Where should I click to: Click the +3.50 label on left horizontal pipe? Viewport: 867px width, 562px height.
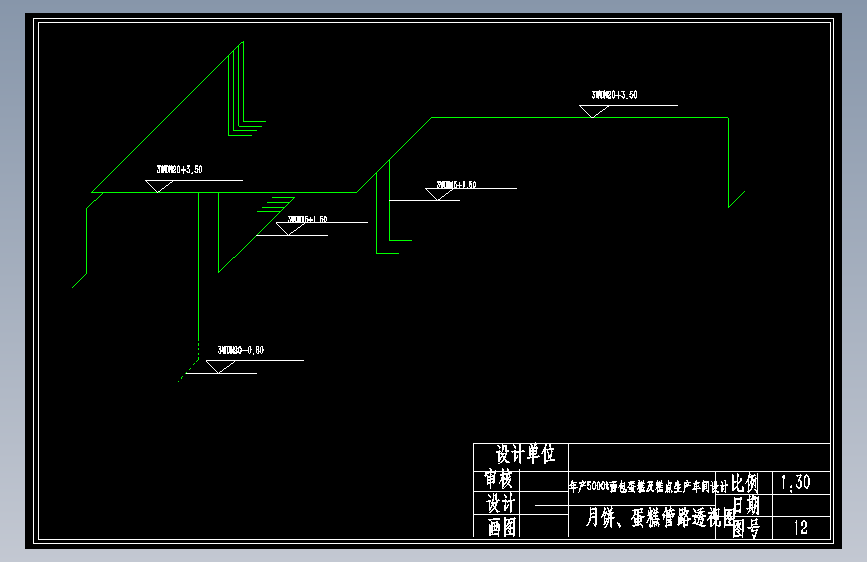coord(179,169)
